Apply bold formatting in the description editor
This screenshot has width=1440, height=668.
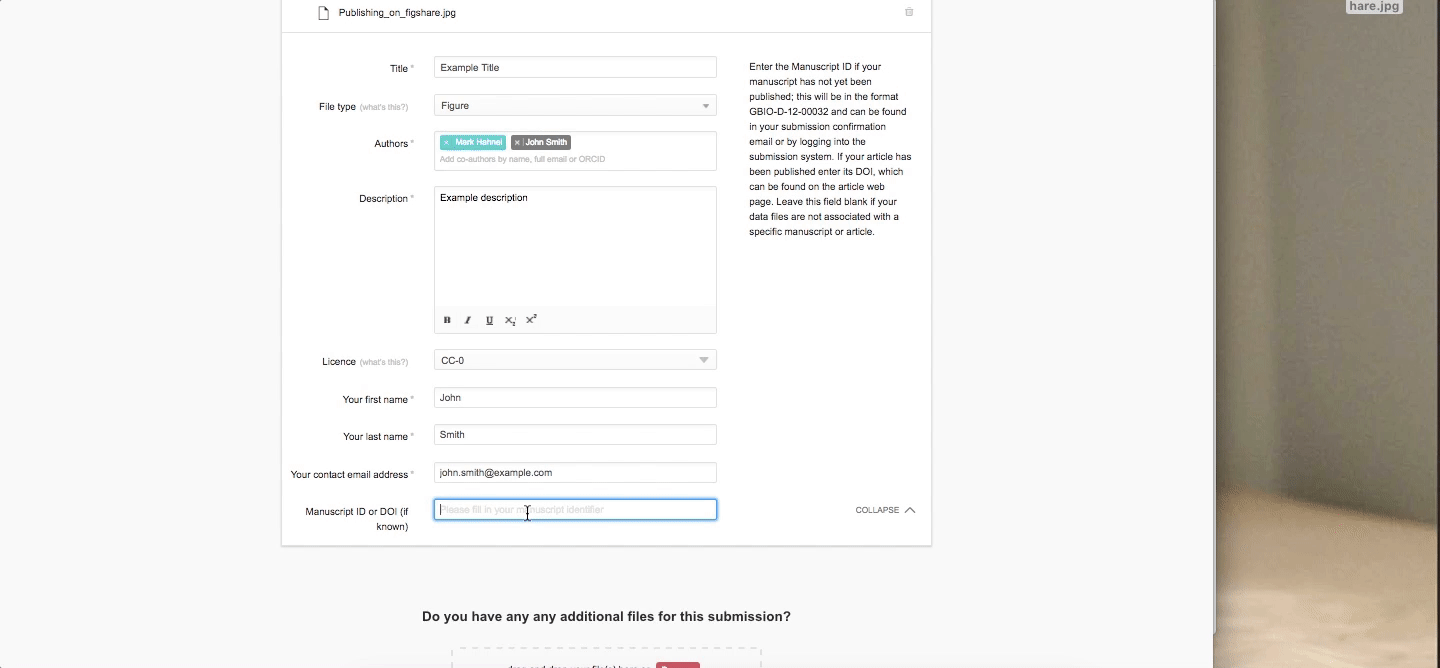tap(447, 320)
